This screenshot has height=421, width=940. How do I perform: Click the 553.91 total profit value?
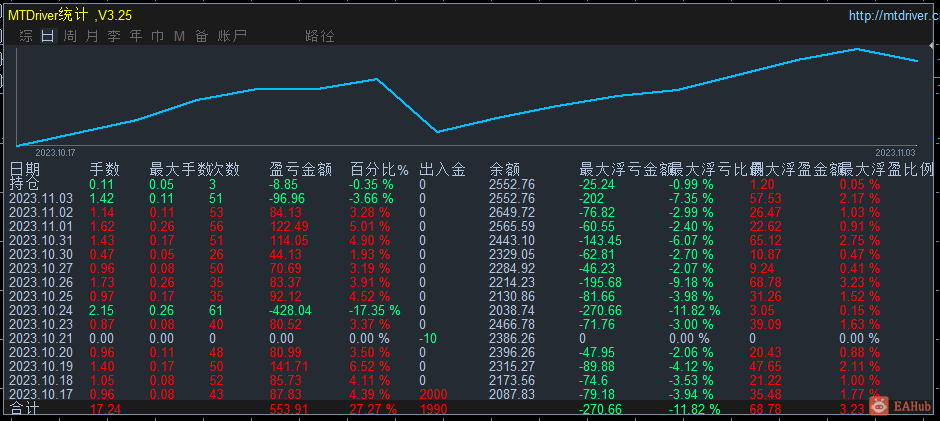point(291,409)
